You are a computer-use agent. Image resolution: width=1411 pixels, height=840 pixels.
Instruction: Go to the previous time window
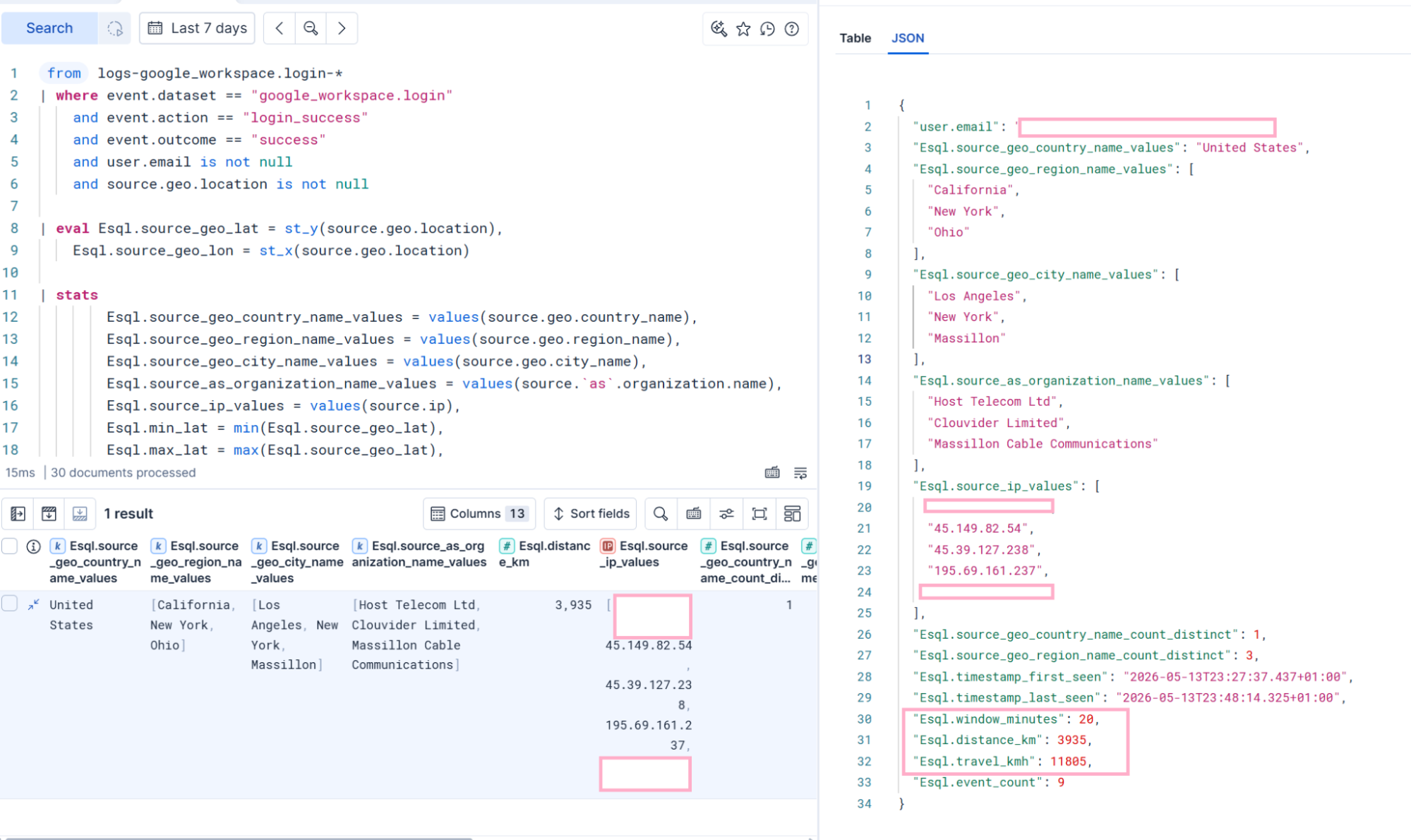280,28
